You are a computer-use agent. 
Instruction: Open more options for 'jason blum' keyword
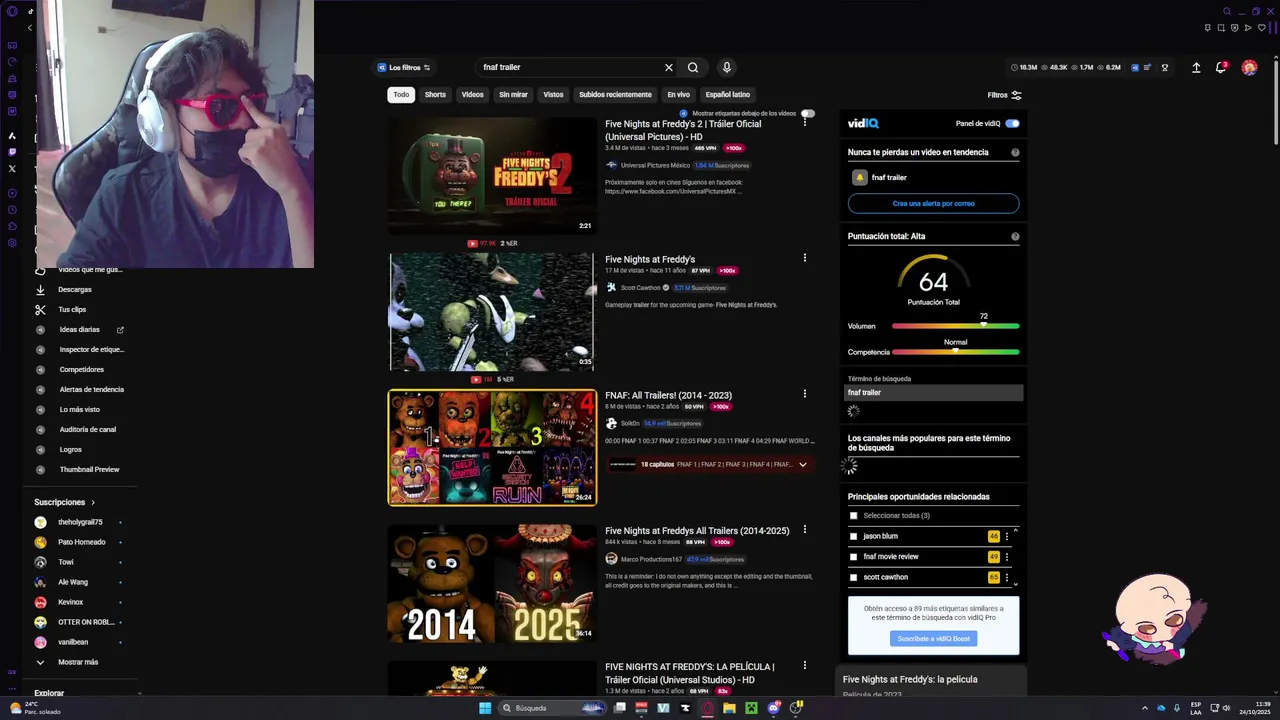click(x=1007, y=536)
